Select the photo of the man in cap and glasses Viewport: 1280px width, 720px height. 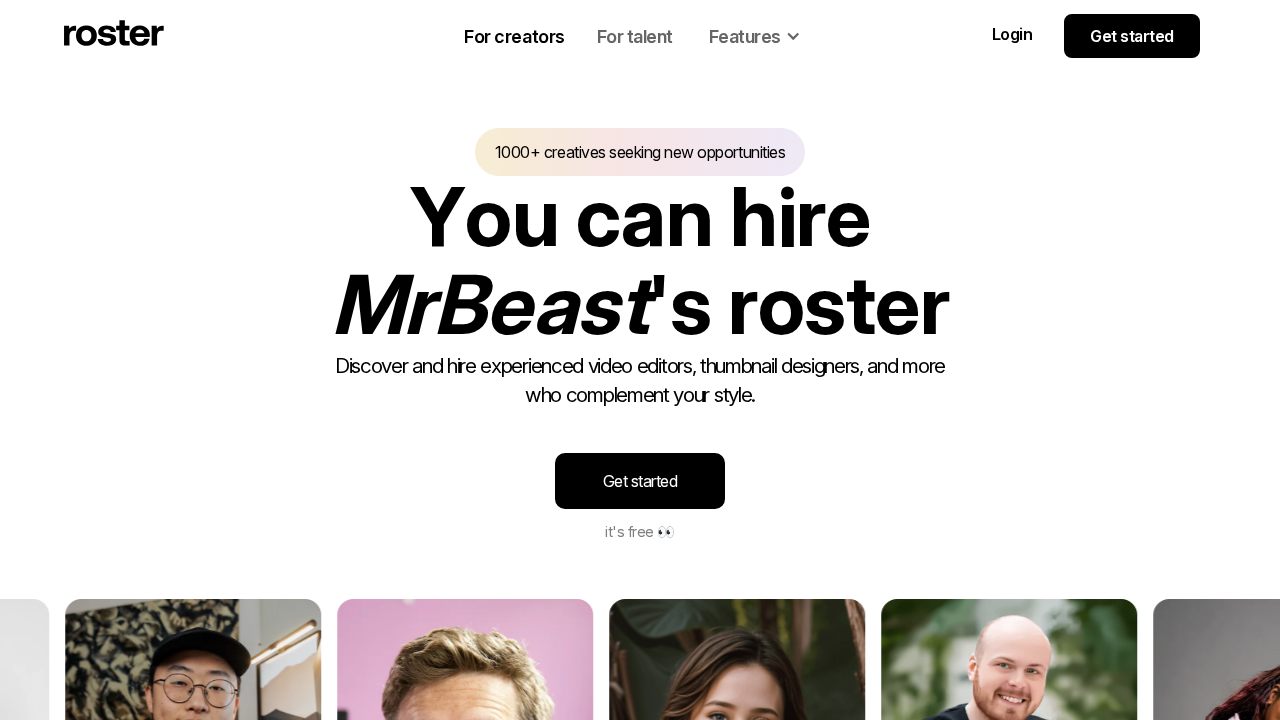(x=193, y=660)
